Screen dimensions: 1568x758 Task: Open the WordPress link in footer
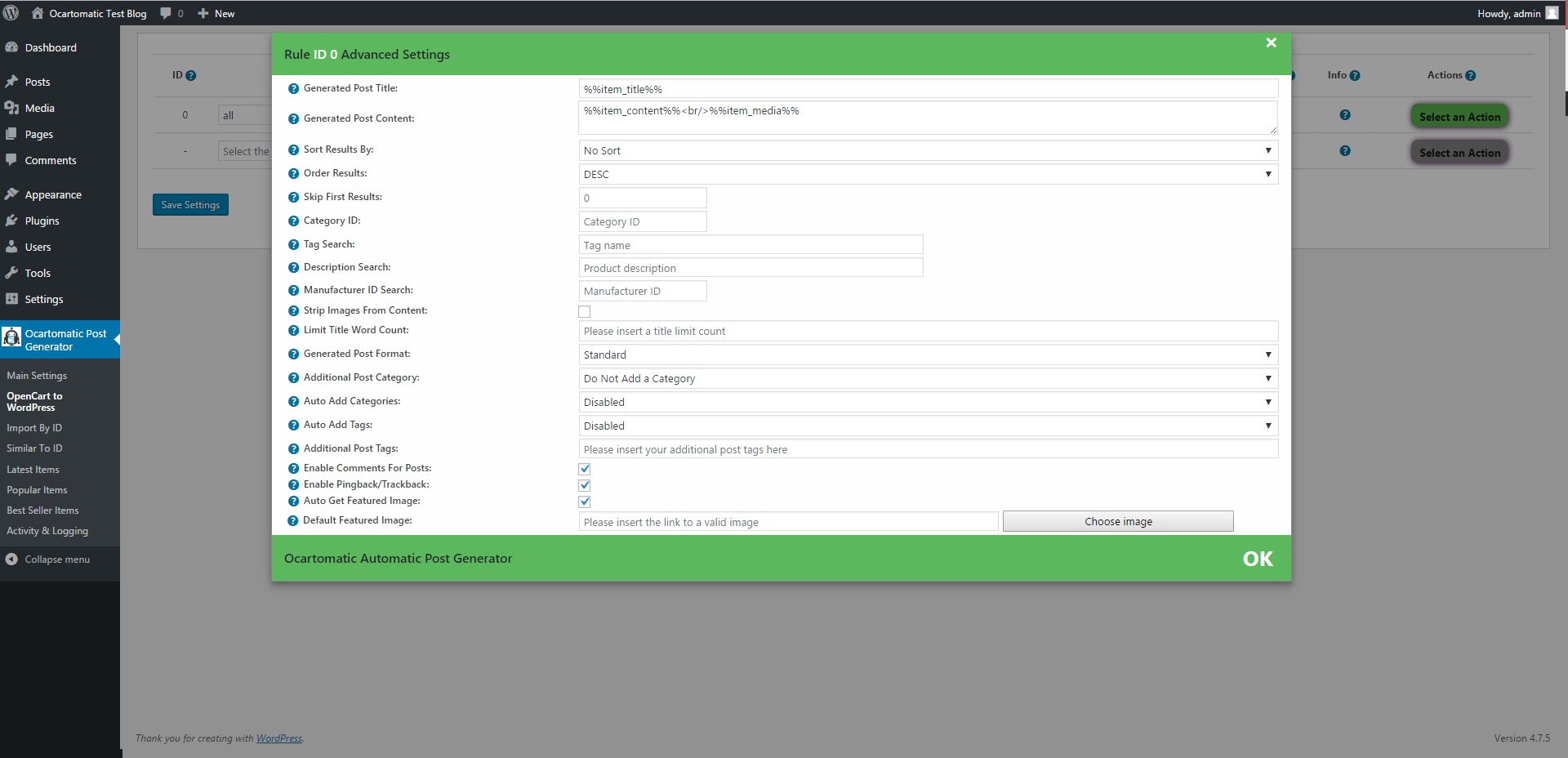[279, 738]
